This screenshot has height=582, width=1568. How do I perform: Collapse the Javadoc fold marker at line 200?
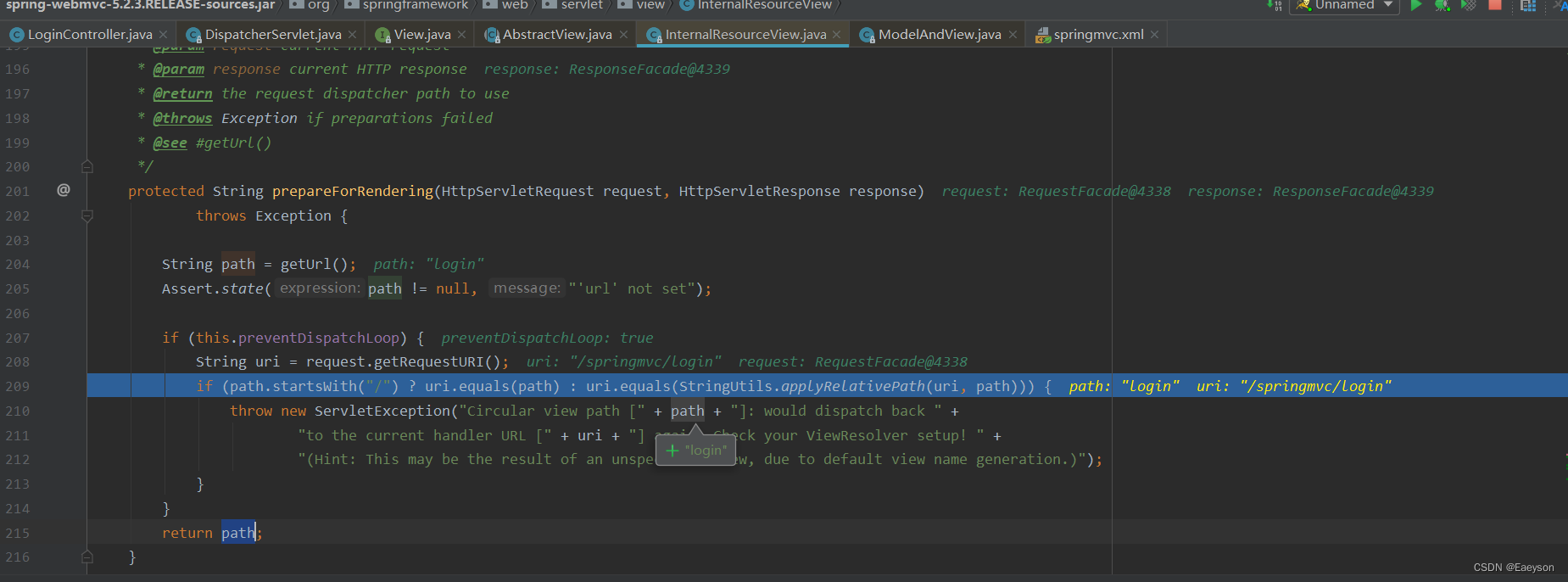pyautogui.click(x=86, y=167)
